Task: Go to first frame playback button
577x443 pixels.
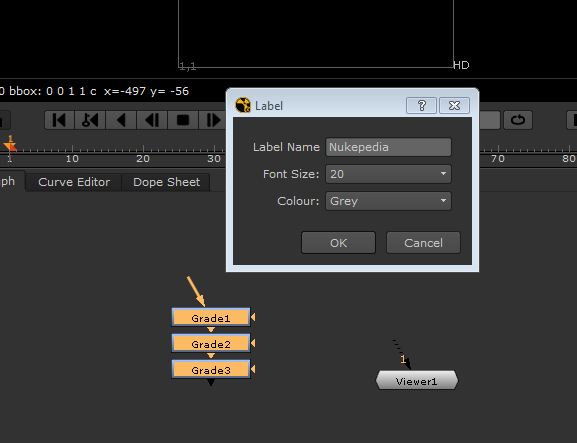Action: pyautogui.click(x=59, y=120)
